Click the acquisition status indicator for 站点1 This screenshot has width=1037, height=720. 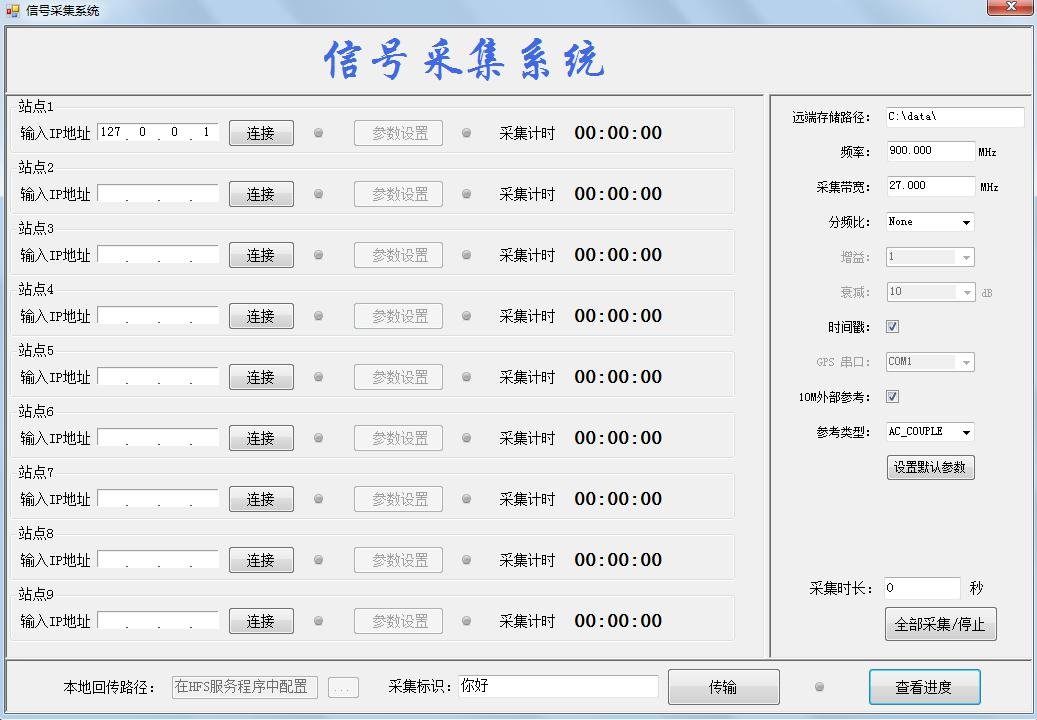coord(466,133)
